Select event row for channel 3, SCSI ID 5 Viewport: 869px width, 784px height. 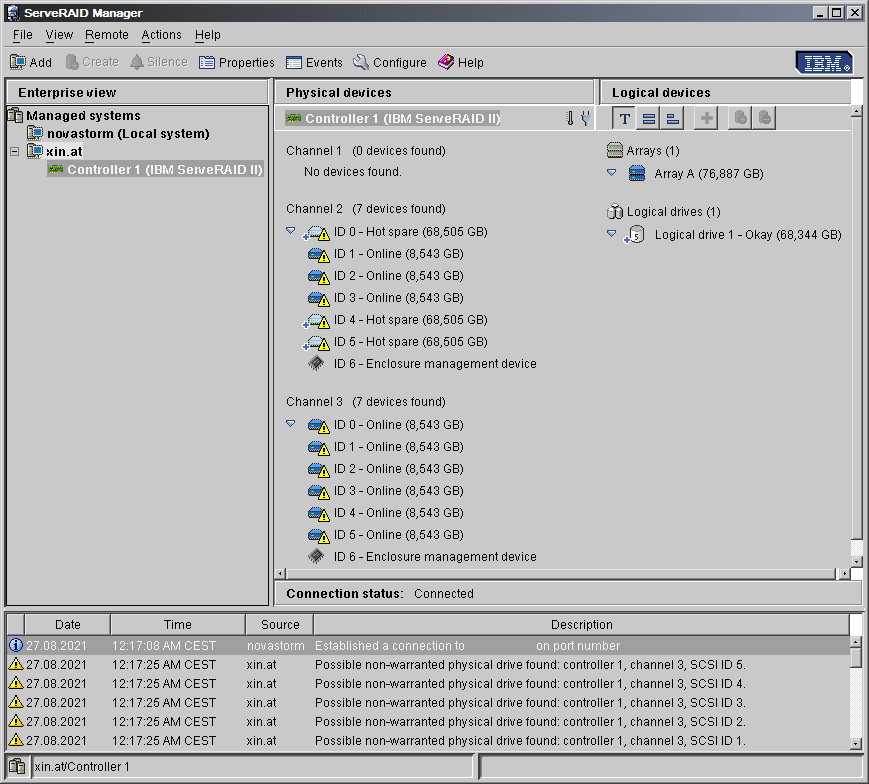coord(428,664)
